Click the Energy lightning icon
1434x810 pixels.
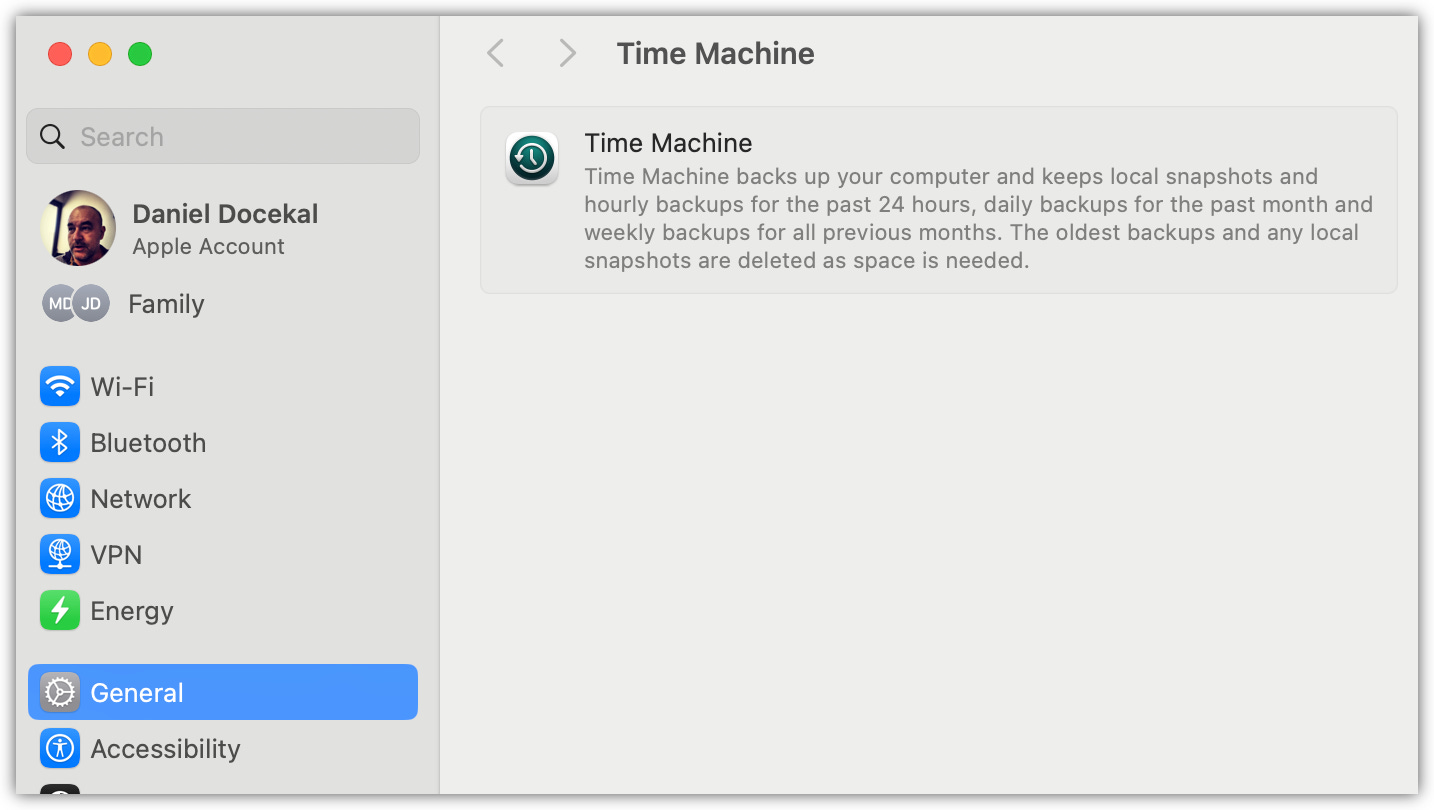(60, 611)
